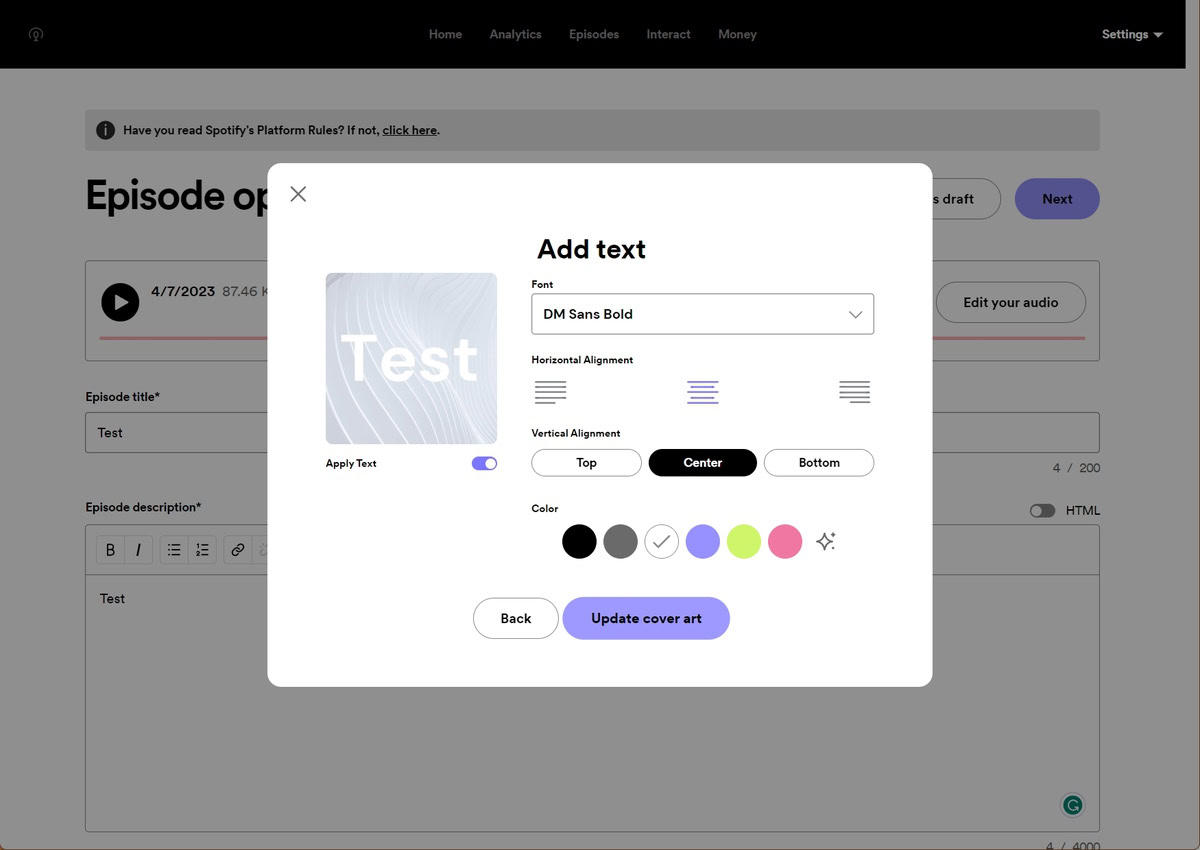Open Analytics tab

(515, 34)
